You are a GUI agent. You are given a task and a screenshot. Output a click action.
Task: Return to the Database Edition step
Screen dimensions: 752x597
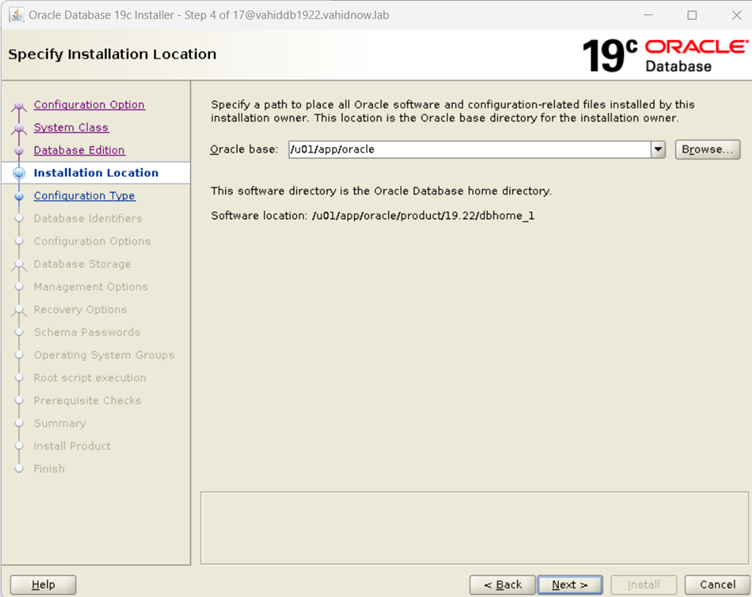click(79, 150)
